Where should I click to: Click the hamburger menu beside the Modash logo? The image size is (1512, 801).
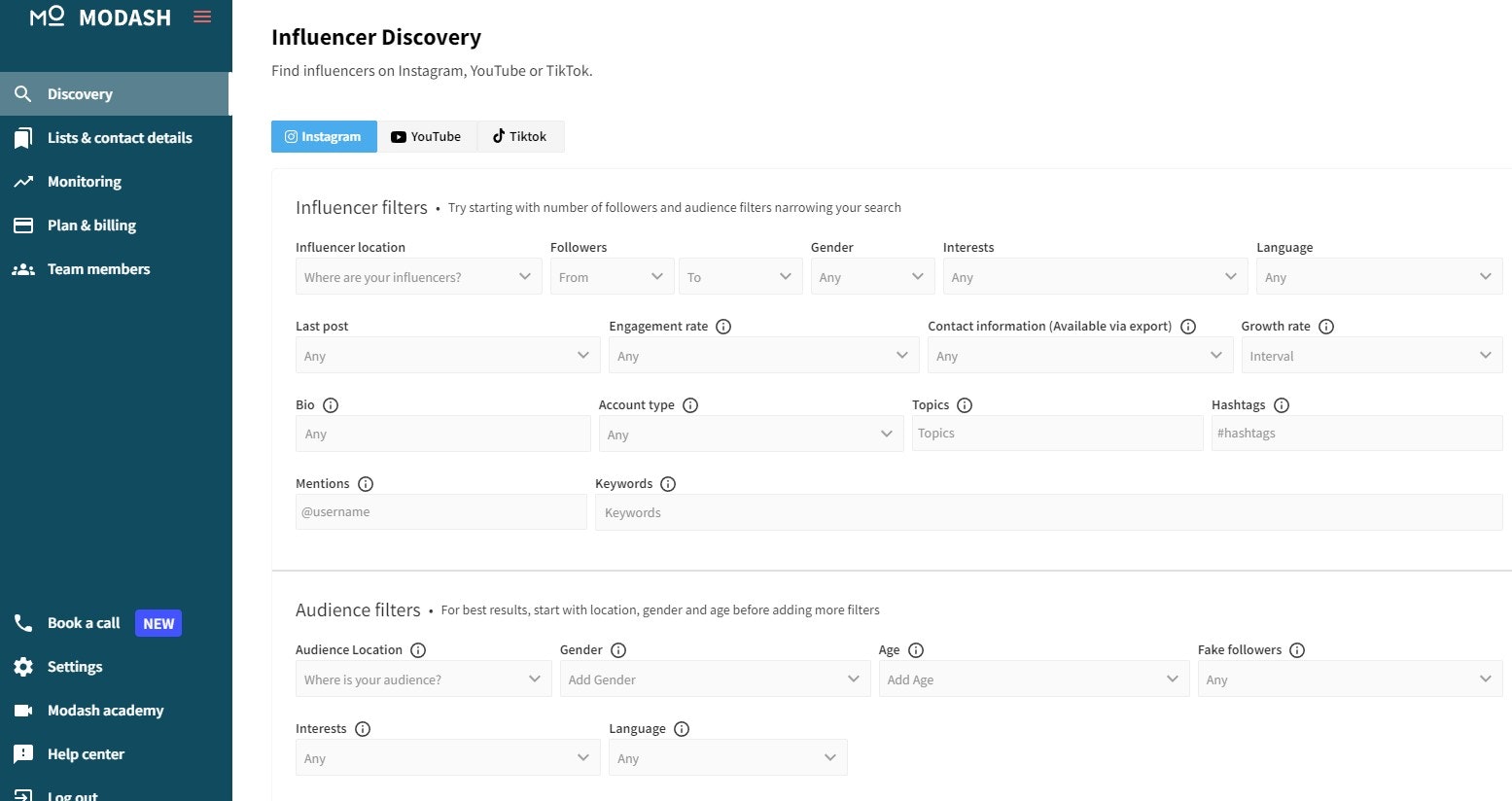tap(202, 16)
